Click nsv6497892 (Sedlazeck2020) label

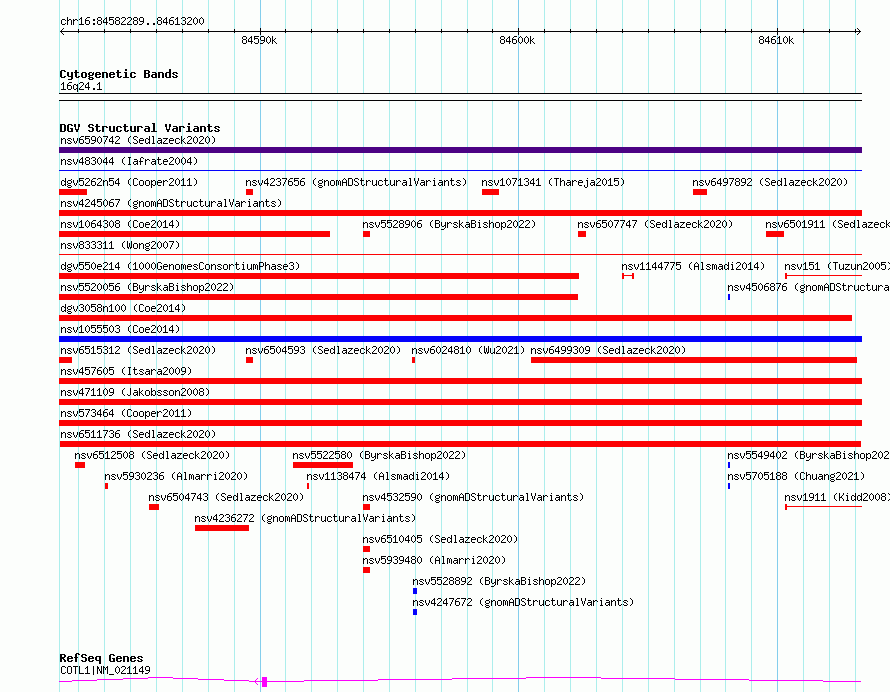coord(770,182)
